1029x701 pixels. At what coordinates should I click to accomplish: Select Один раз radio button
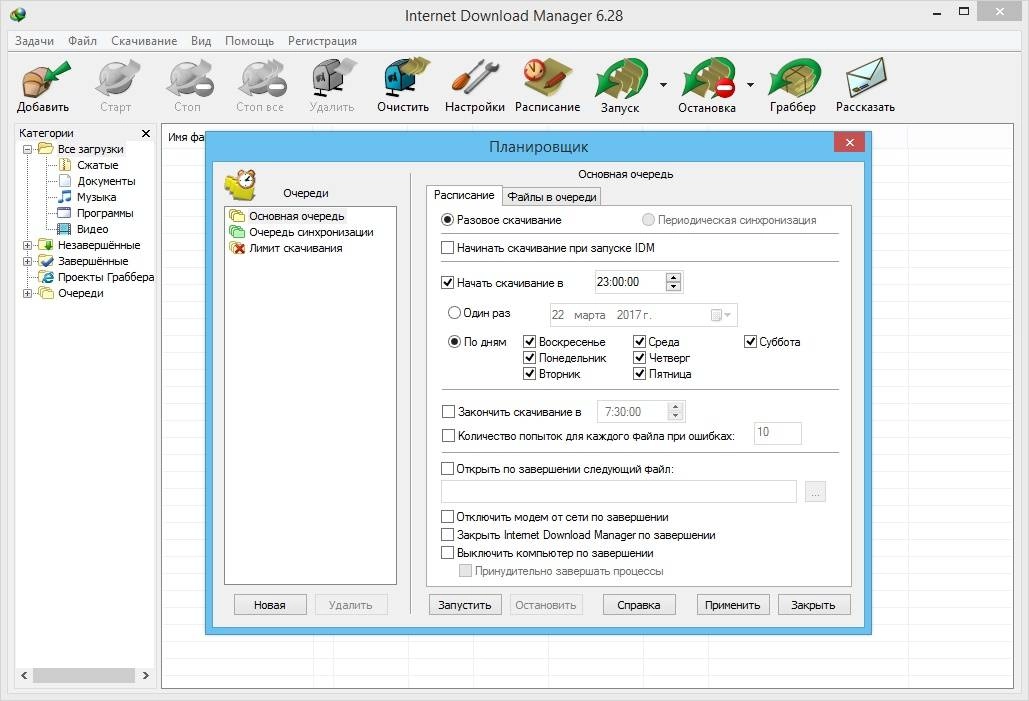[x=454, y=313]
